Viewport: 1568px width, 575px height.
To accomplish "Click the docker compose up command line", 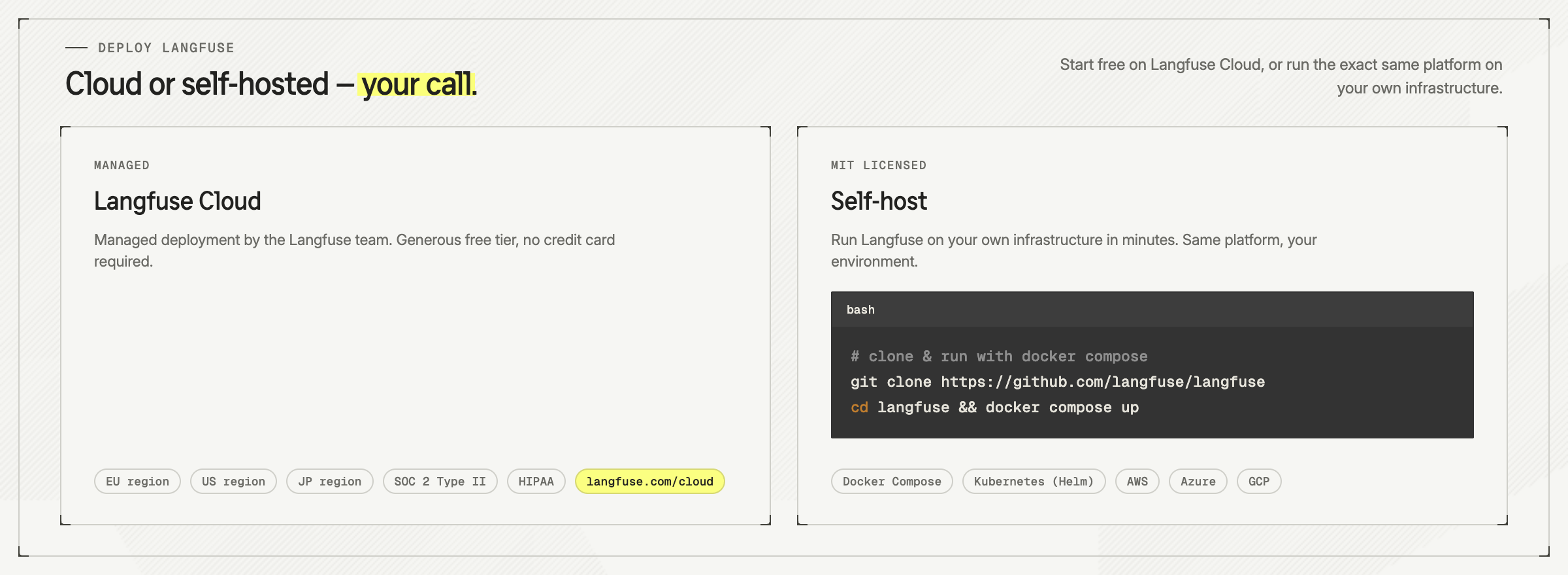I will [994, 408].
